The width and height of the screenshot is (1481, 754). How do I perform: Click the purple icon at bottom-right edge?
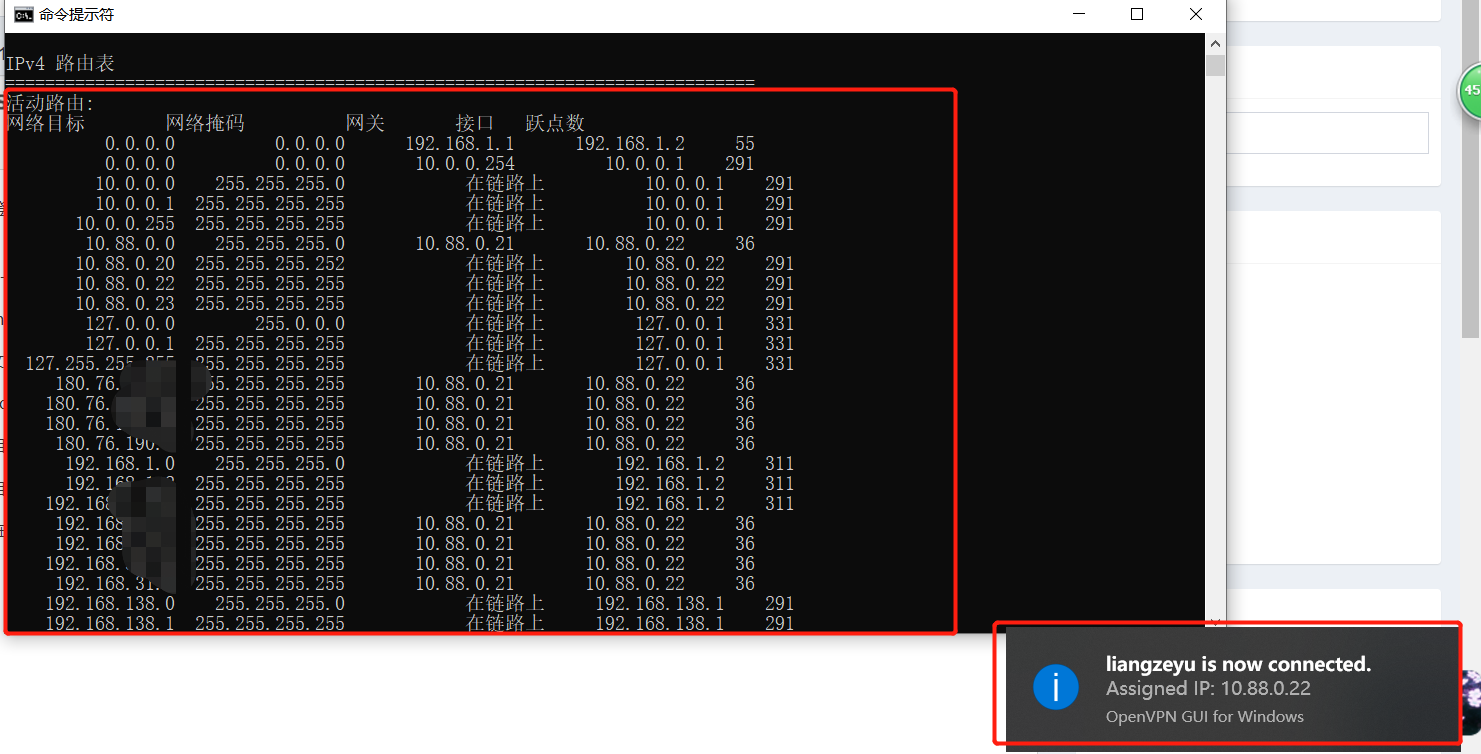[1470, 692]
